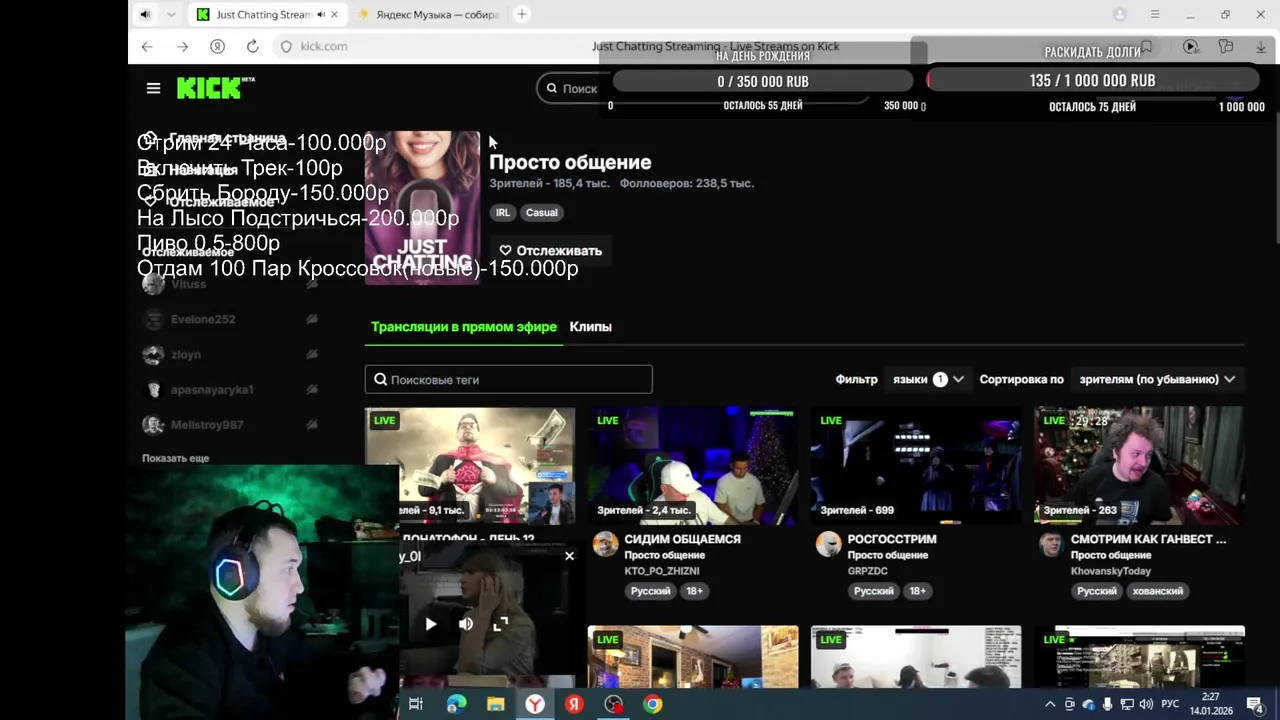Open the browser profile avatar
This screenshot has height=720, width=1280.
pyautogui.click(x=1120, y=14)
